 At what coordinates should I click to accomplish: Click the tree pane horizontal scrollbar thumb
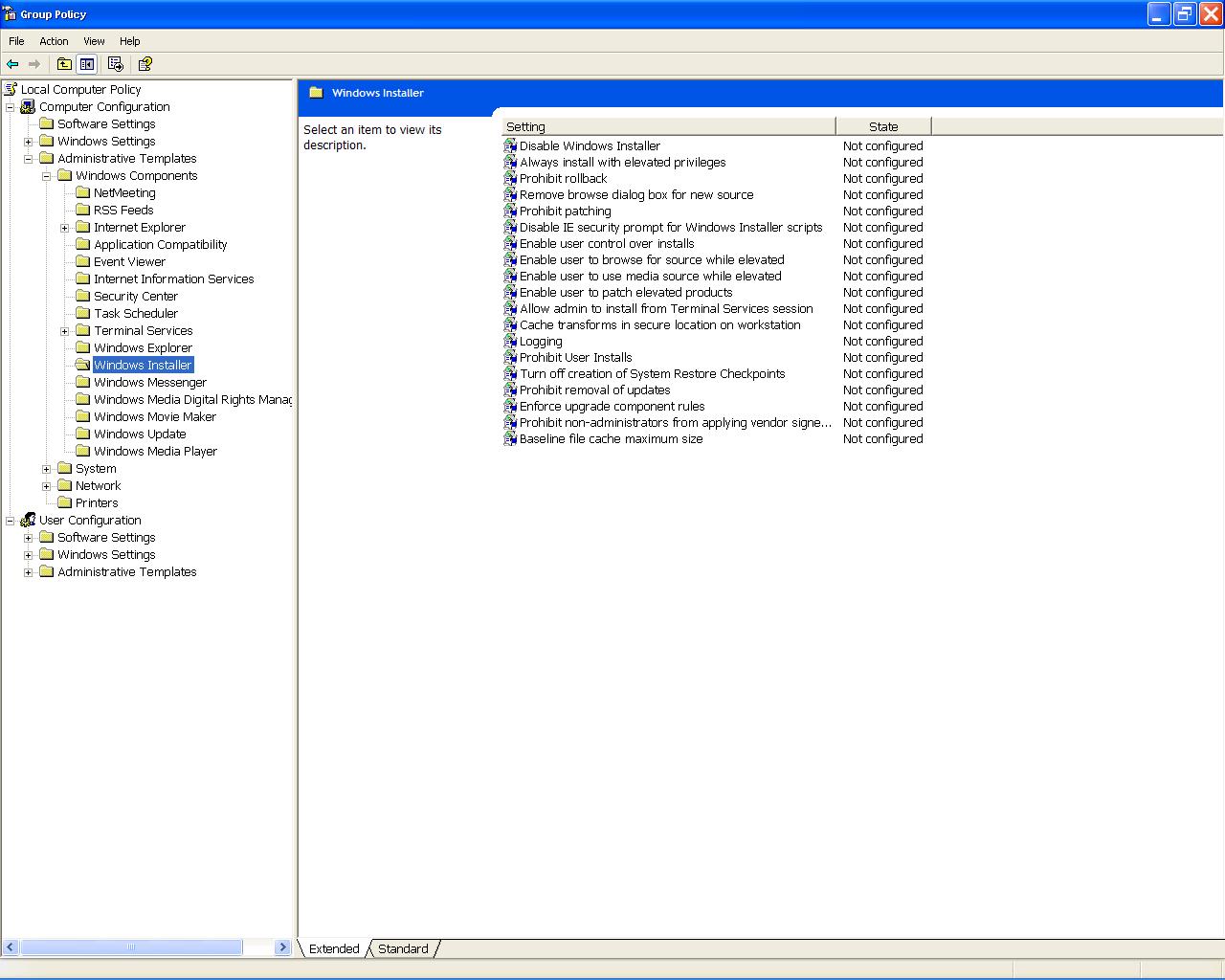[x=131, y=947]
